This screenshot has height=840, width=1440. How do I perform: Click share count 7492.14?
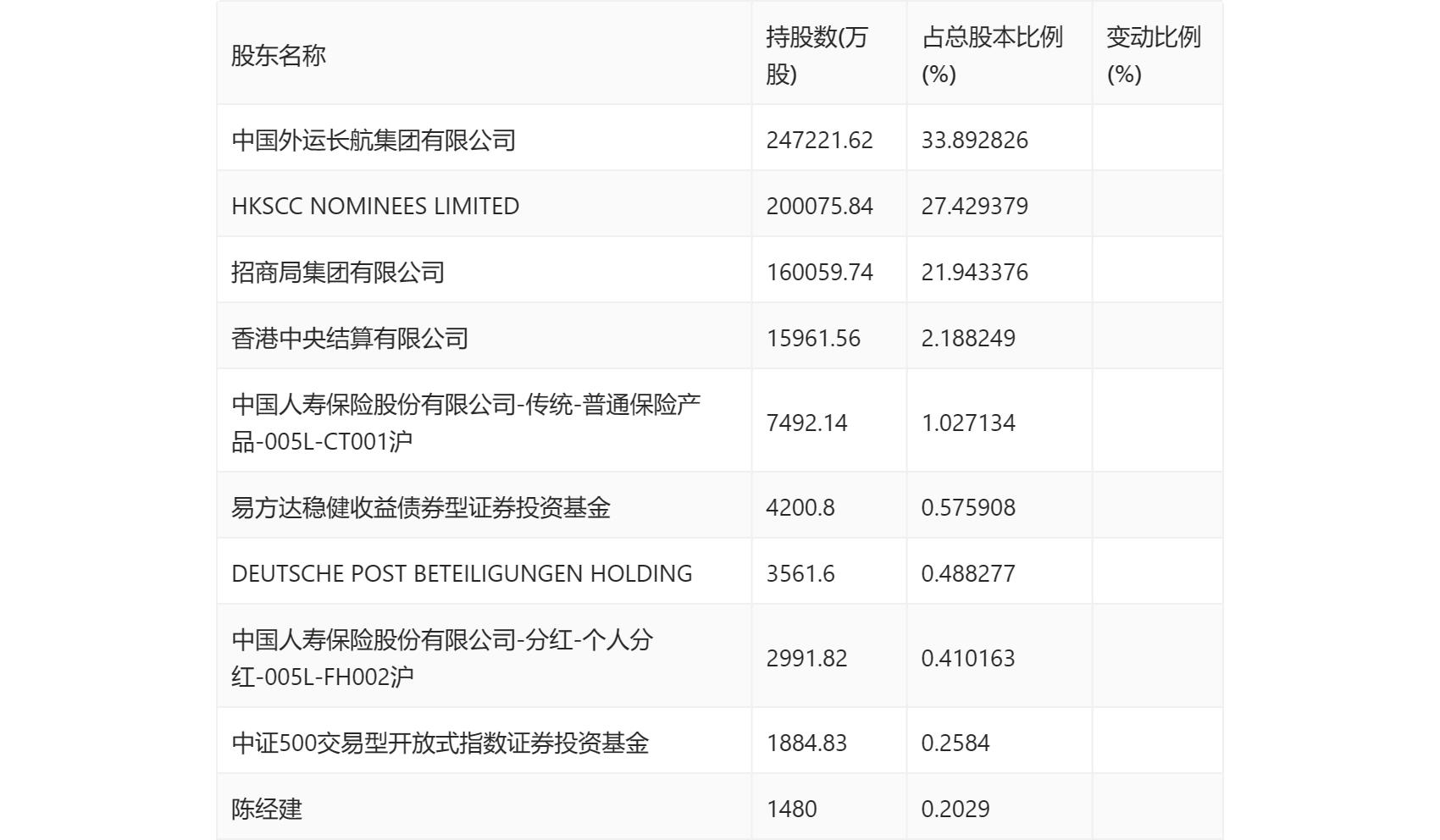tap(806, 423)
